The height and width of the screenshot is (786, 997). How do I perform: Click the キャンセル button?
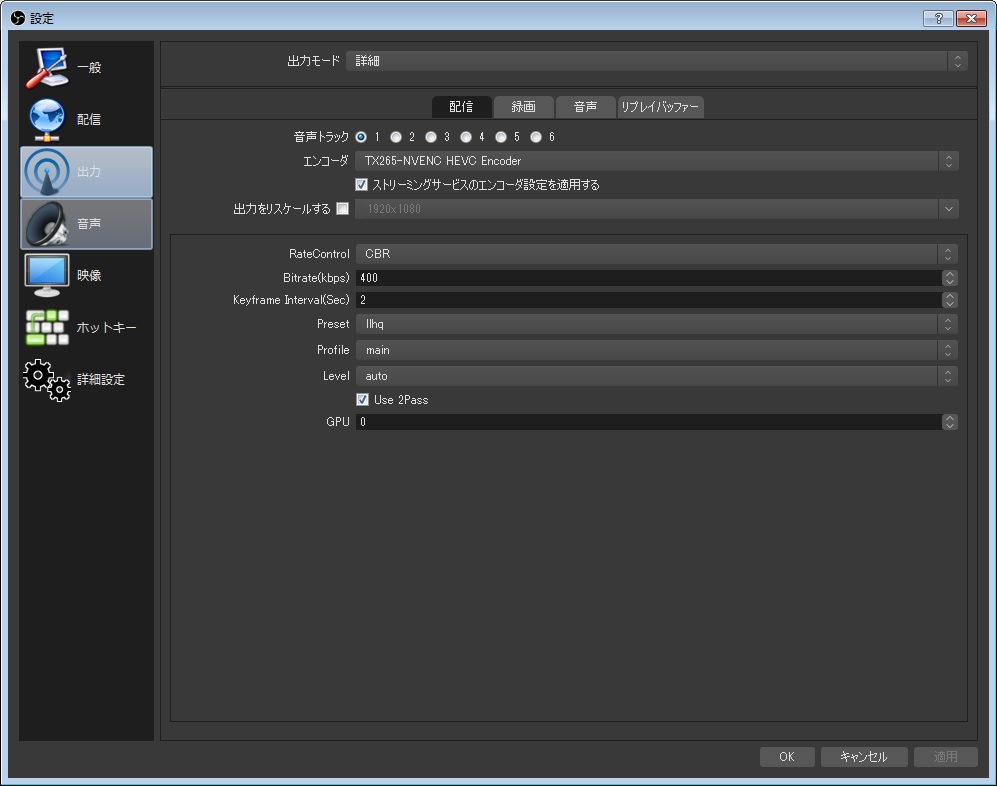863,757
